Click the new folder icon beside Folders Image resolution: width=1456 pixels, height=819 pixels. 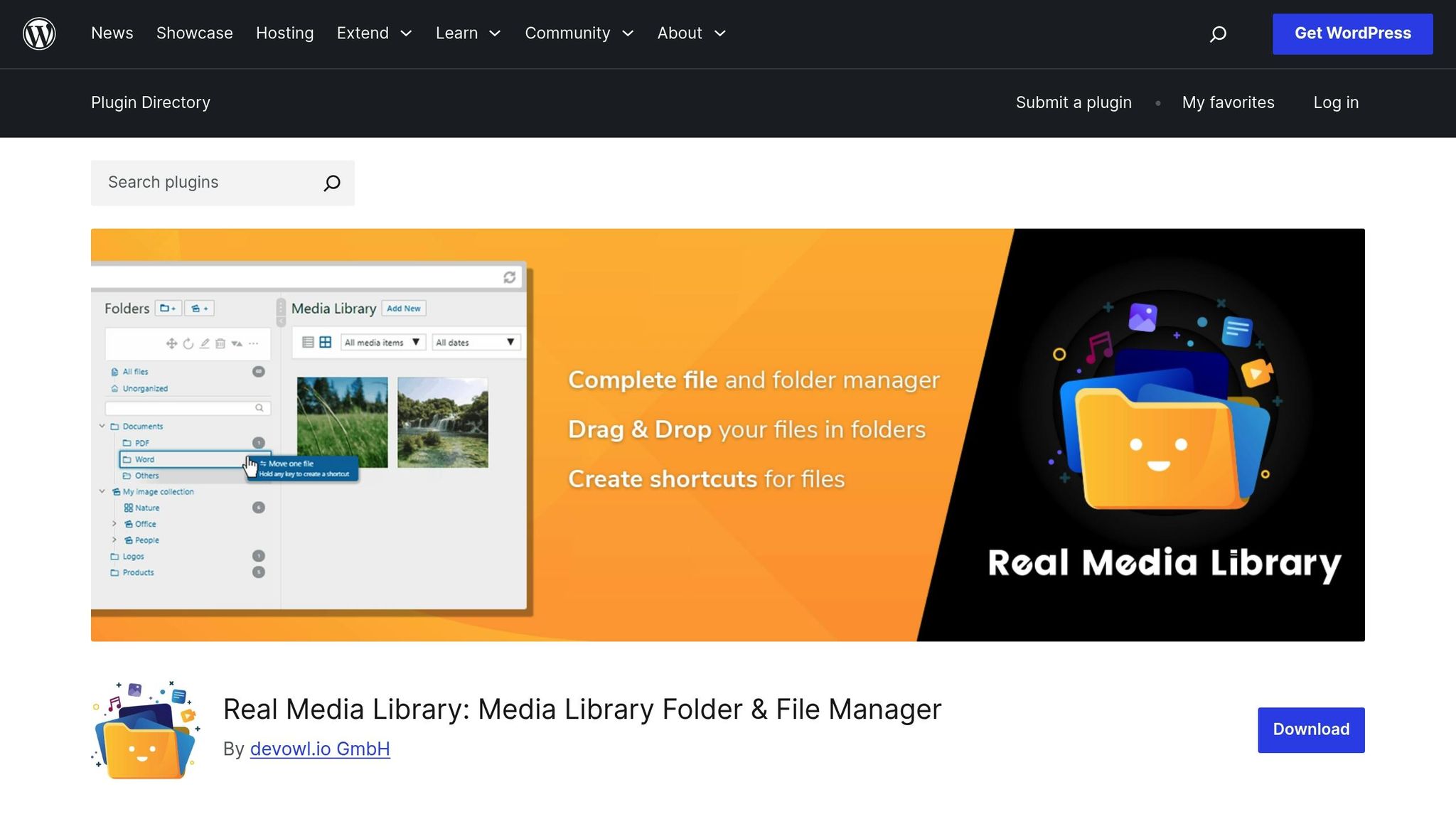[168, 308]
